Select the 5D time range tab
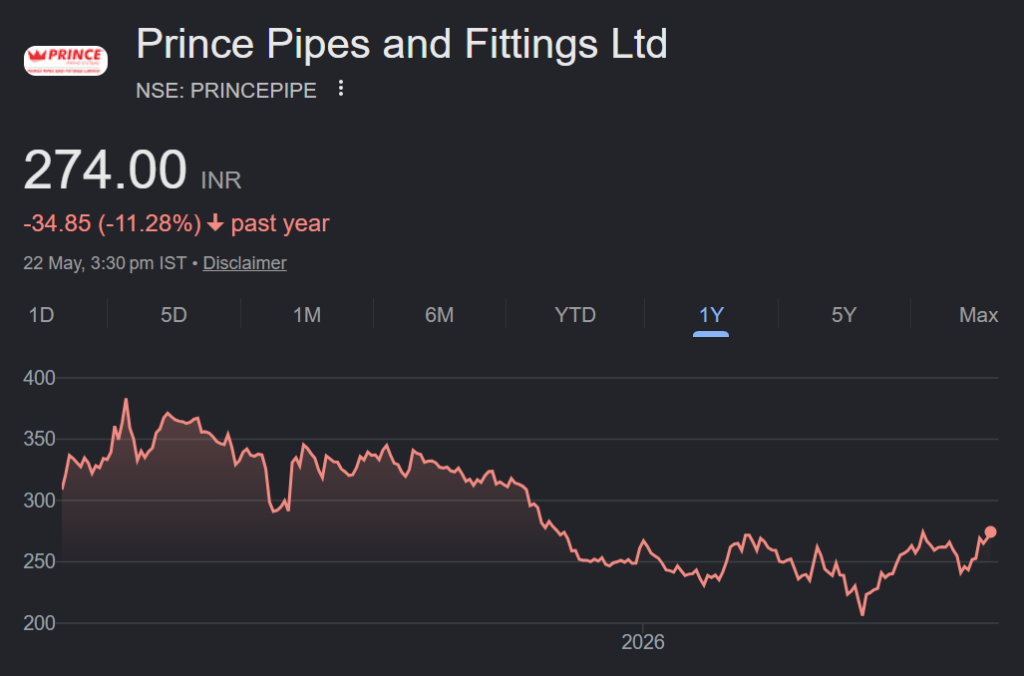 (174, 315)
